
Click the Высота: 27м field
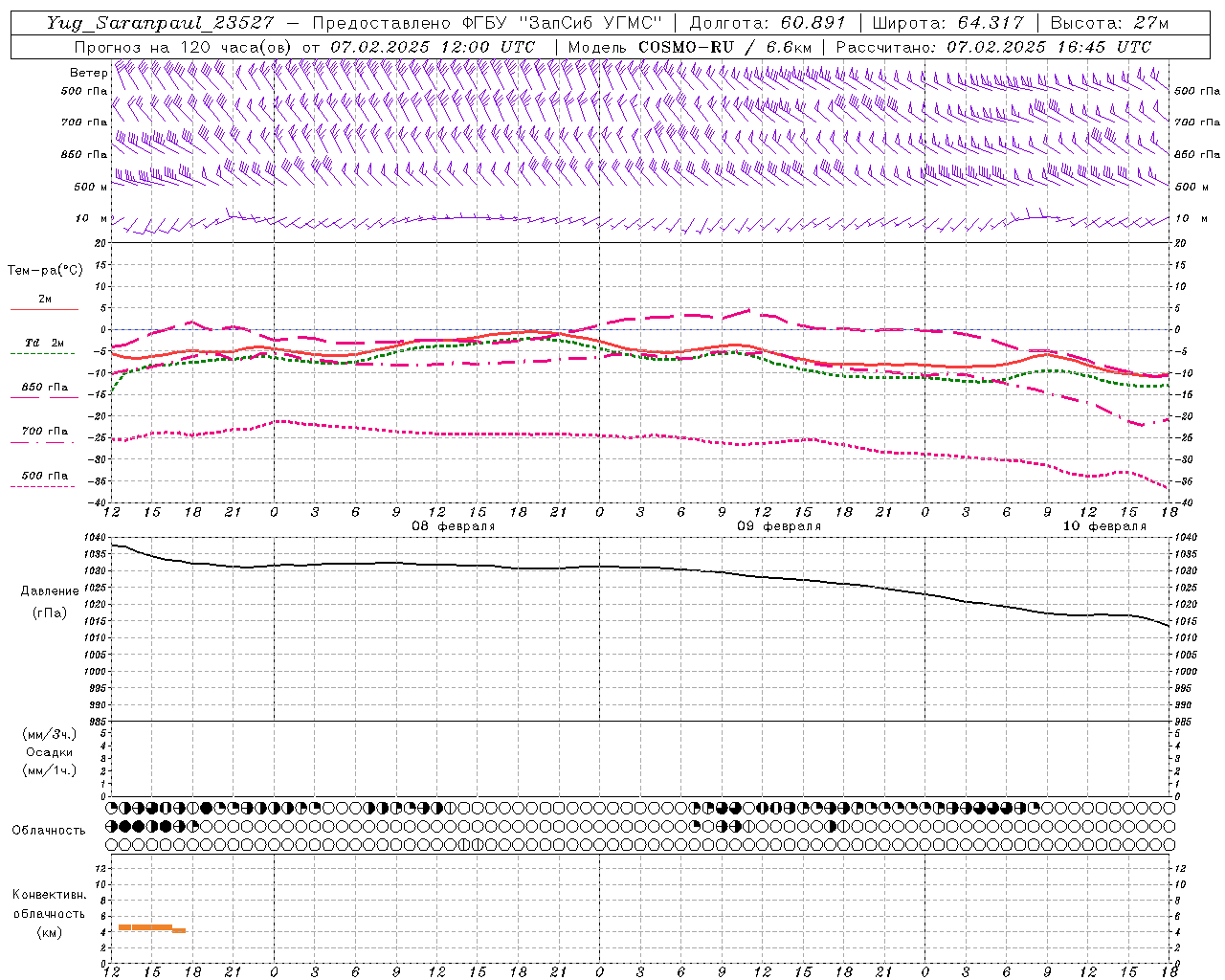pyautogui.click(x=1109, y=23)
